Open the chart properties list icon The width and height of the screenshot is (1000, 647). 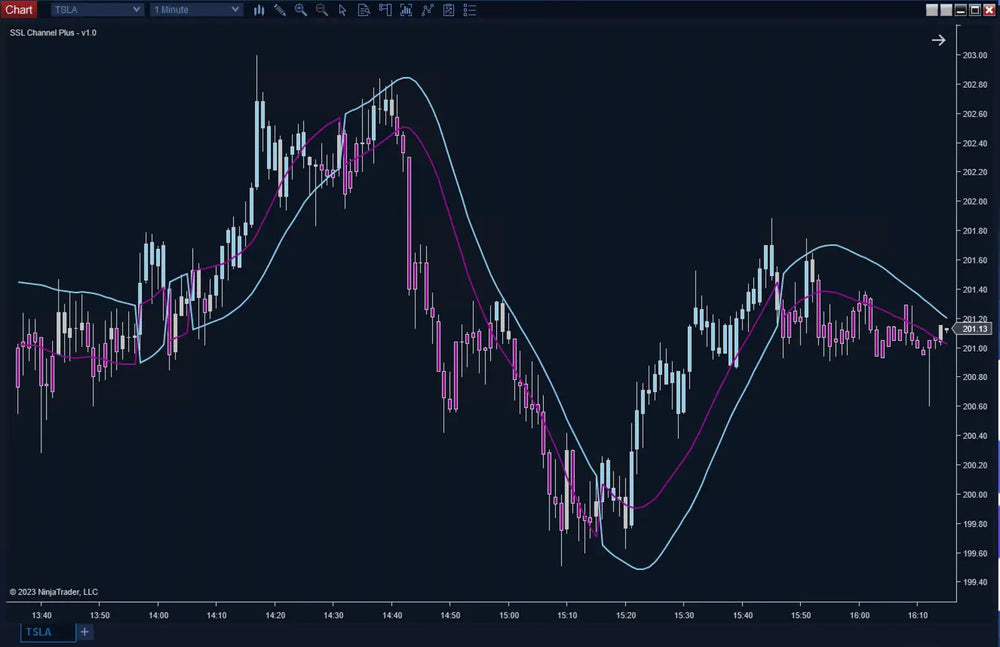tap(469, 10)
